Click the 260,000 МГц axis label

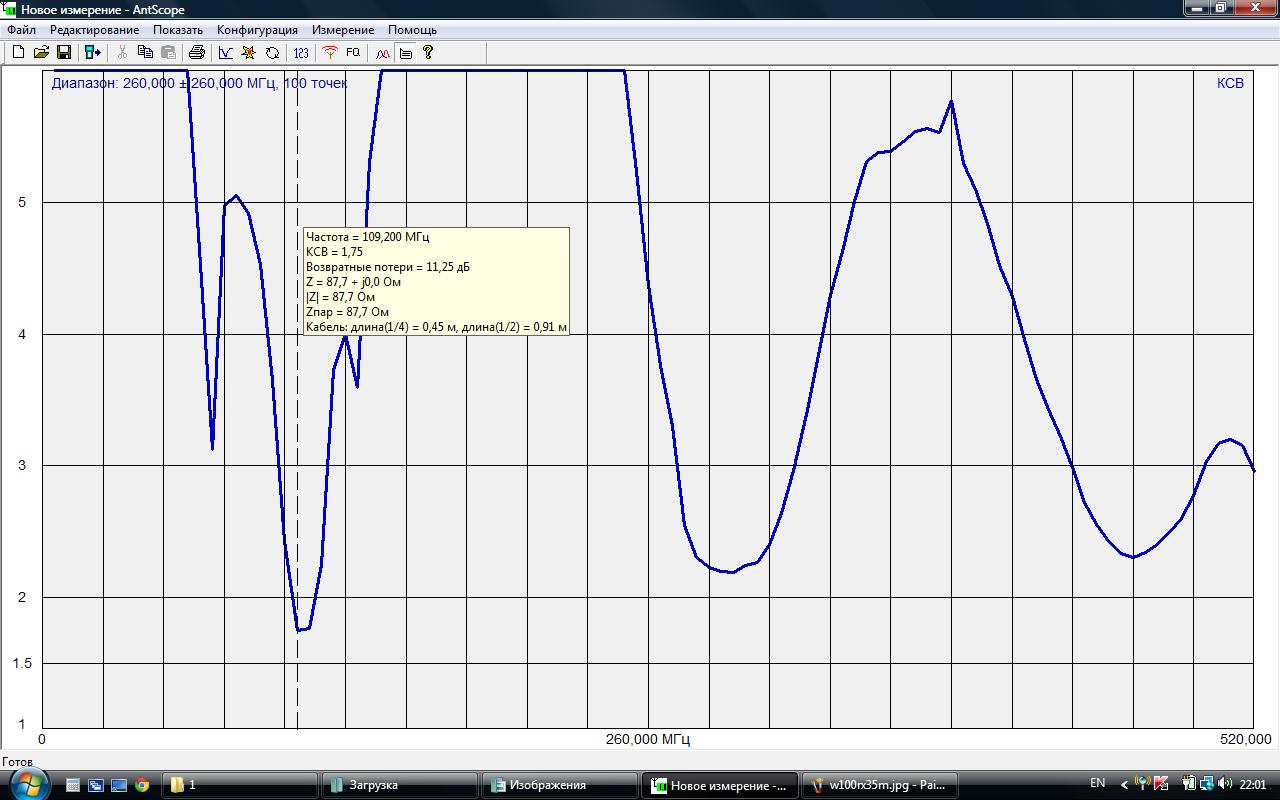648,739
